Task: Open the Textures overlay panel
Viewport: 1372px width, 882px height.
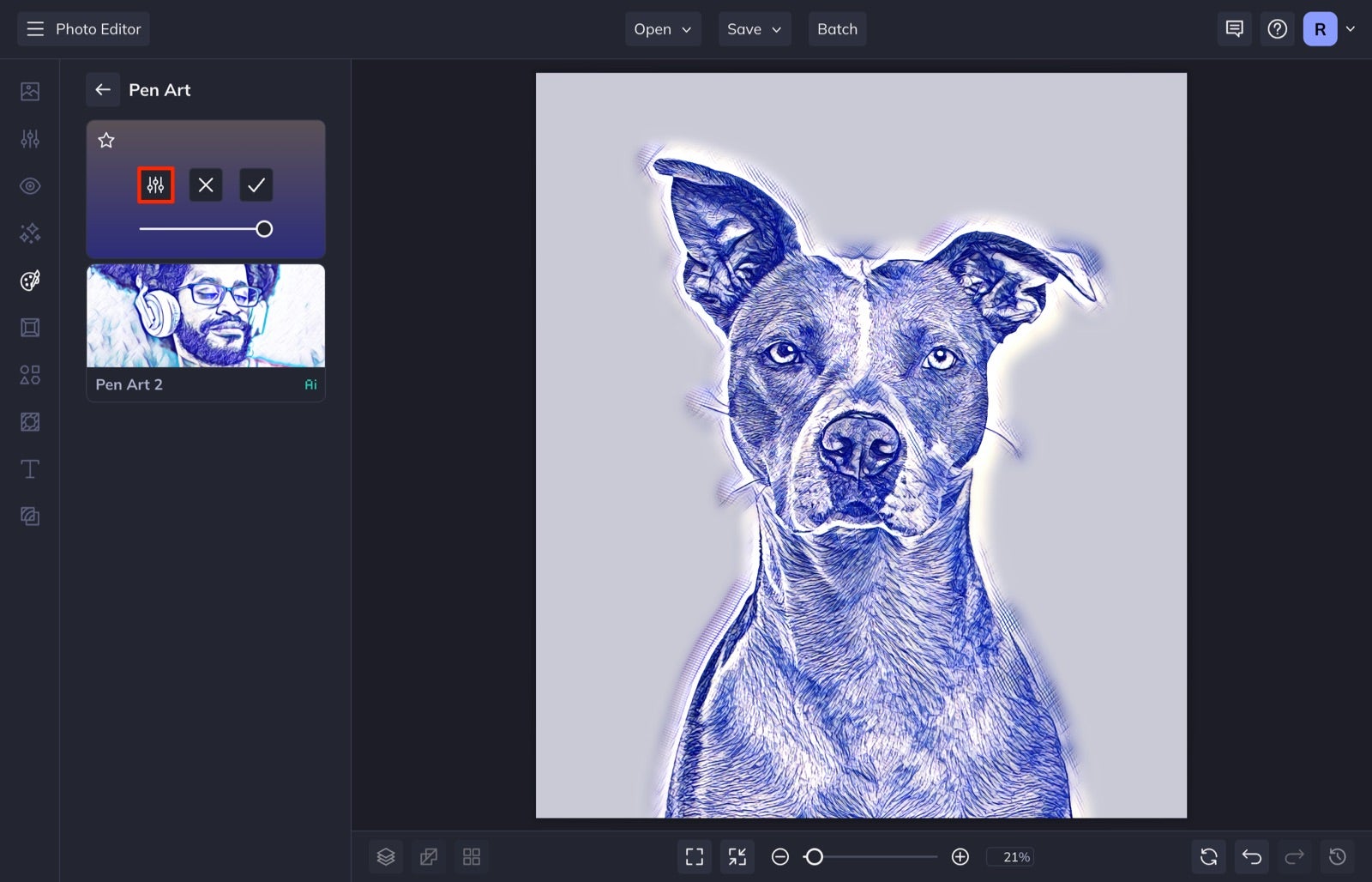Action: pyautogui.click(x=29, y=421)
